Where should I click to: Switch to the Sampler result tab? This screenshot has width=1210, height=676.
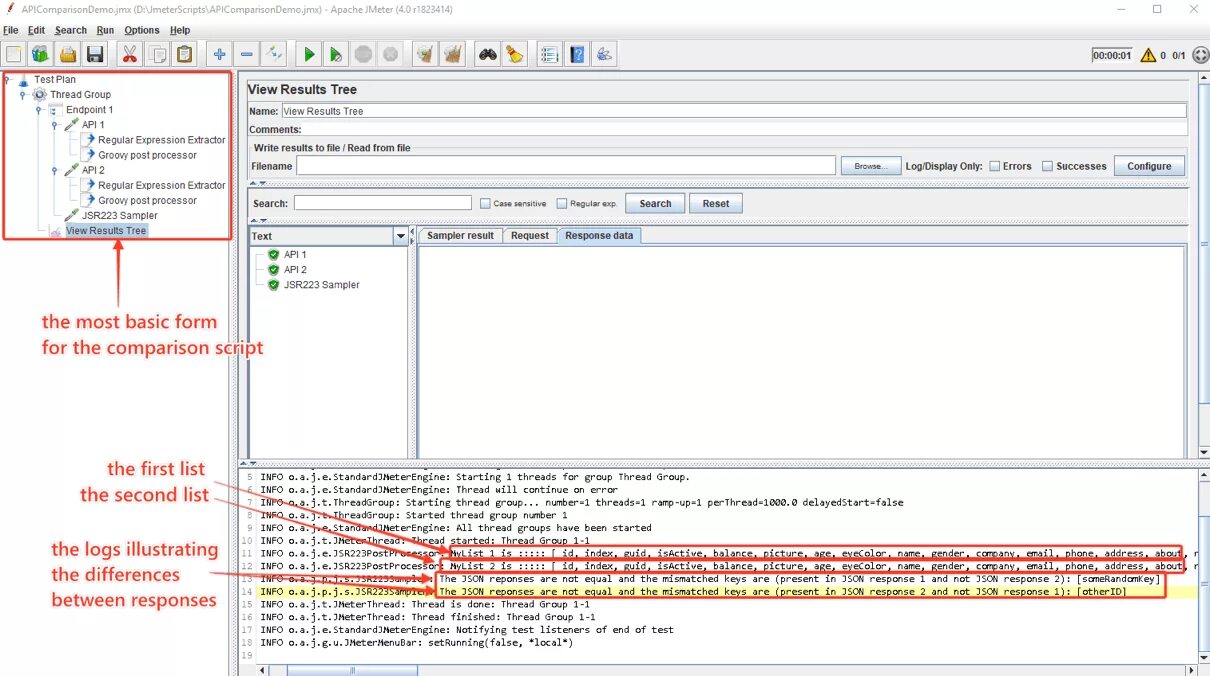click(460, 236)
